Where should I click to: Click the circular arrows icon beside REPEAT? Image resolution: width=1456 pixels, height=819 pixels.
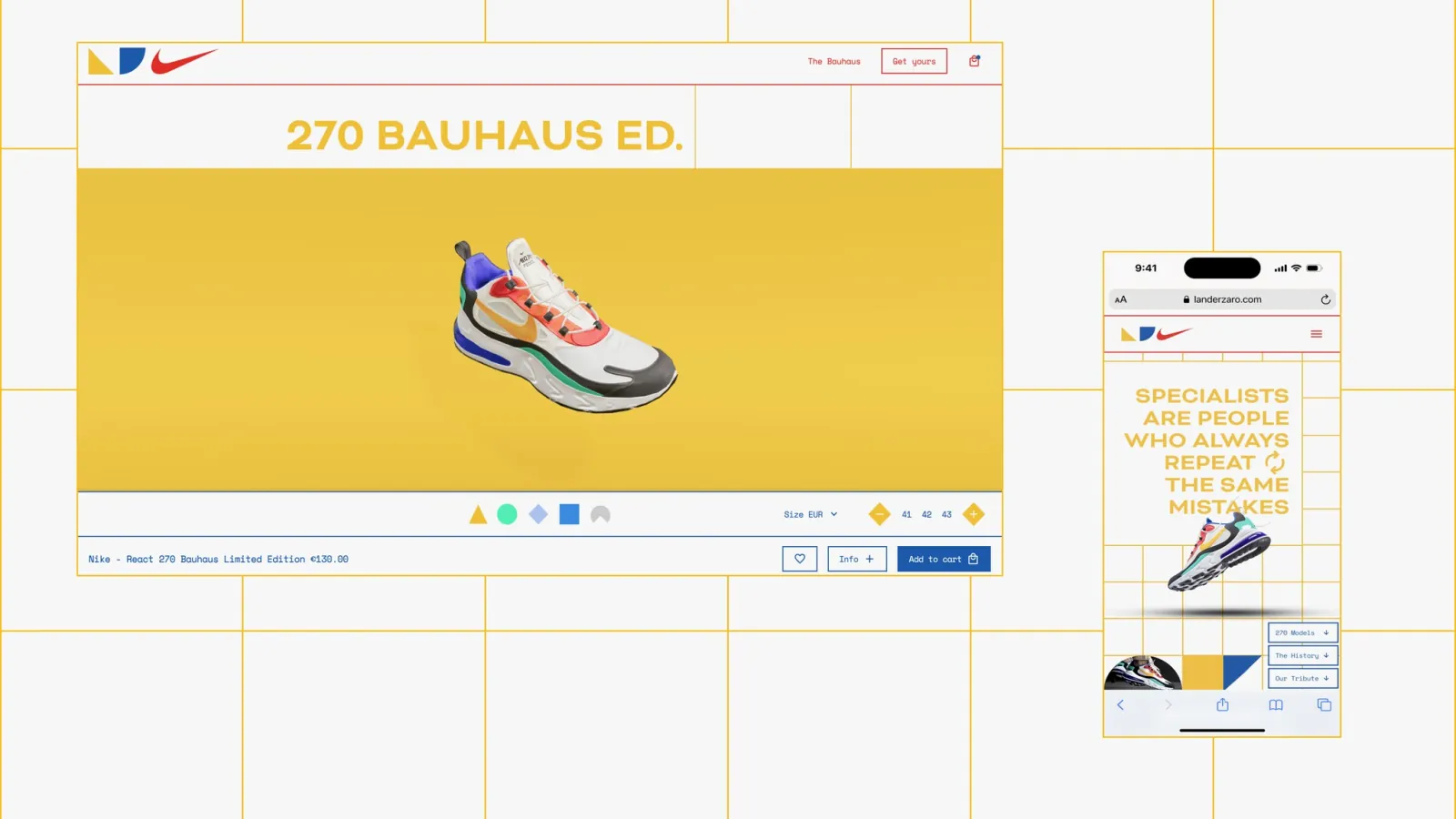[x=1275, y=462]
